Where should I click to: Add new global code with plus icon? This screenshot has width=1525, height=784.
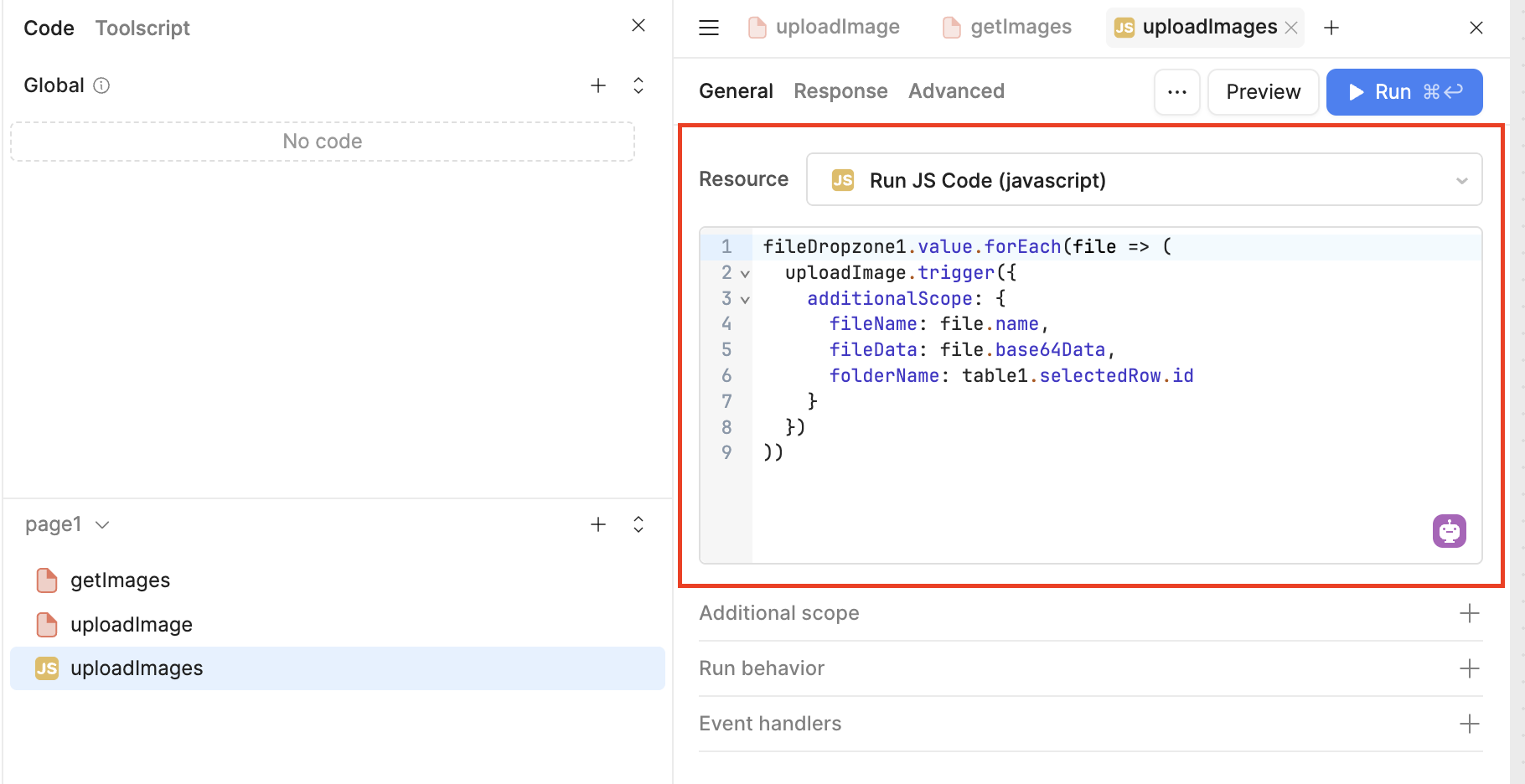coord(598,85)
